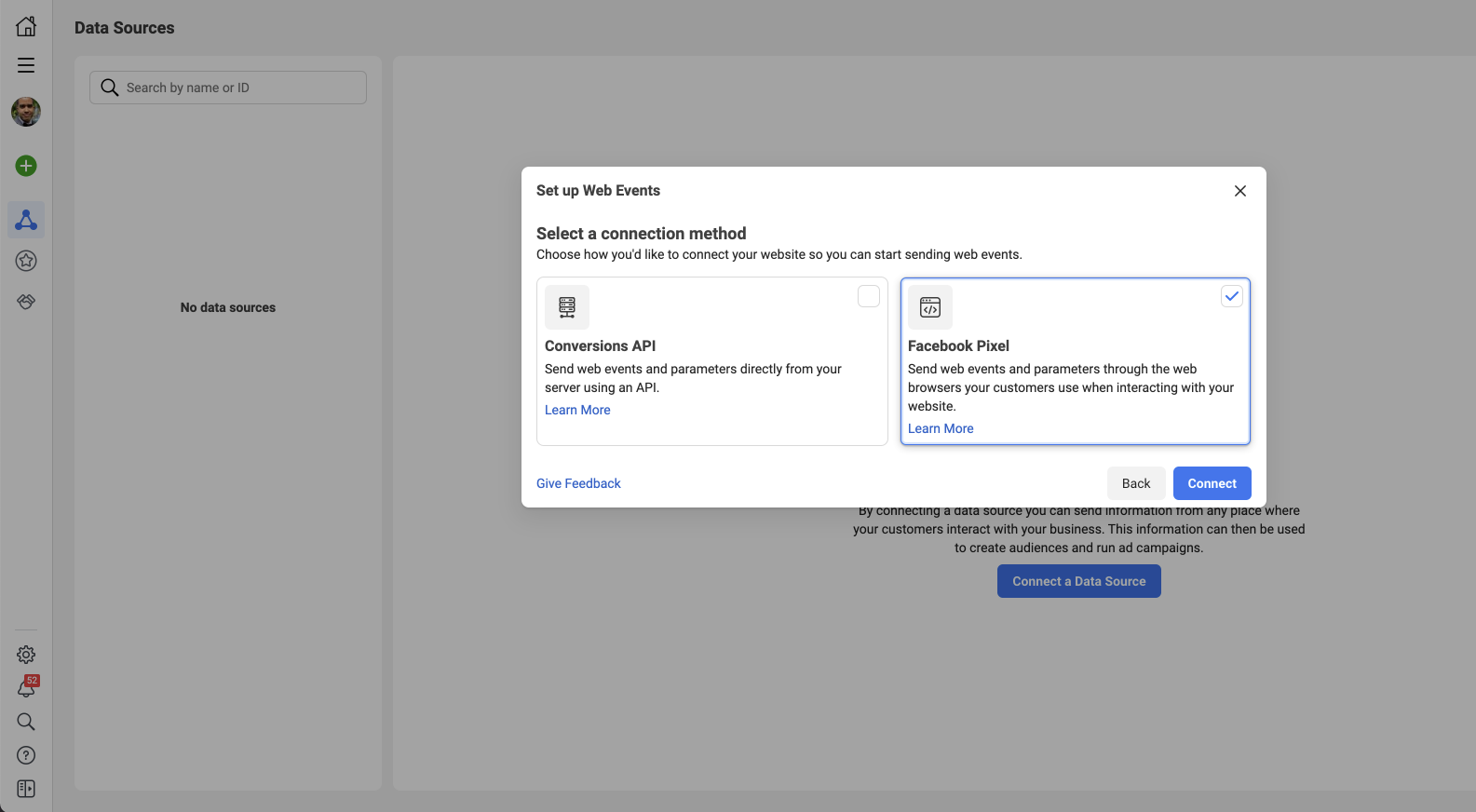Image resolution: width=1476 pixels, height=812 pixels.
Task: Select the Conversions API card title
Action: pyautogui.click(x=601, y=345)
